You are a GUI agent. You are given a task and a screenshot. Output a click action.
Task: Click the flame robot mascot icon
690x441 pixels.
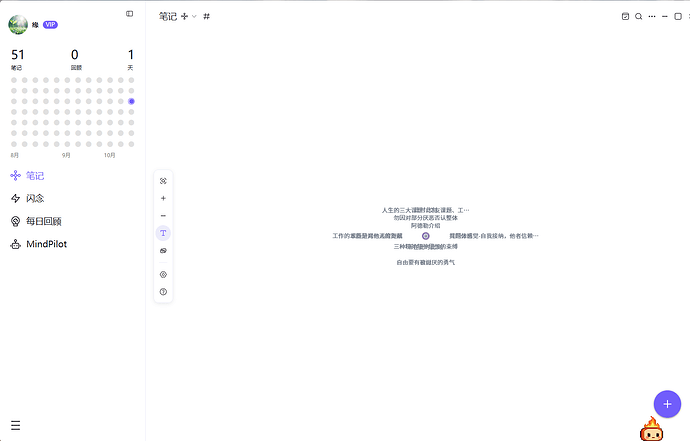coord(651,430)
